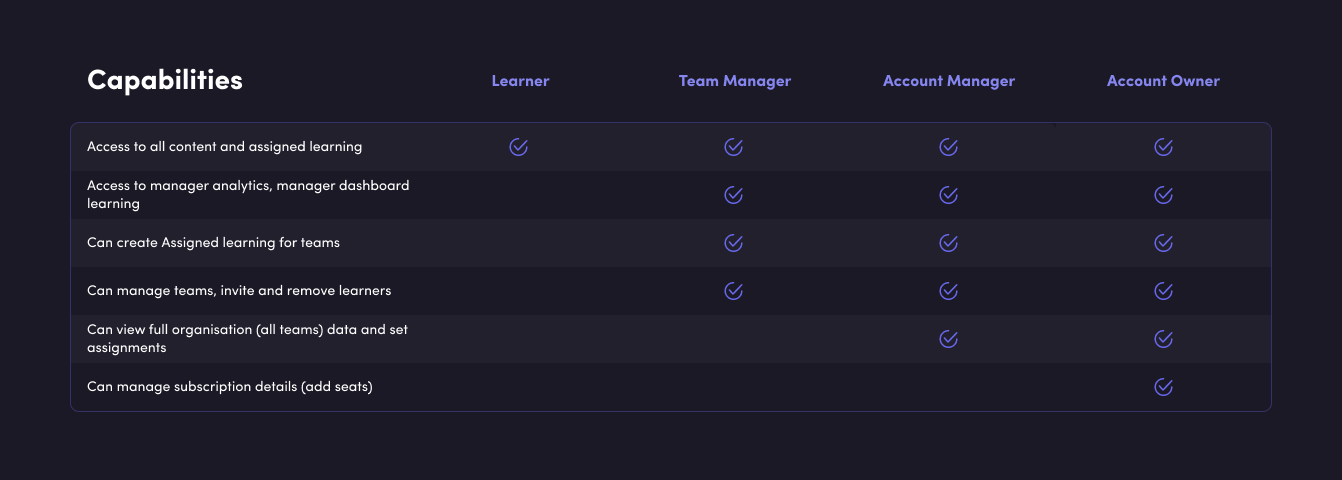This screenshot has height=480, width=1342.
Task: Click the Capabilities heading
Action: tap(165, 80)
